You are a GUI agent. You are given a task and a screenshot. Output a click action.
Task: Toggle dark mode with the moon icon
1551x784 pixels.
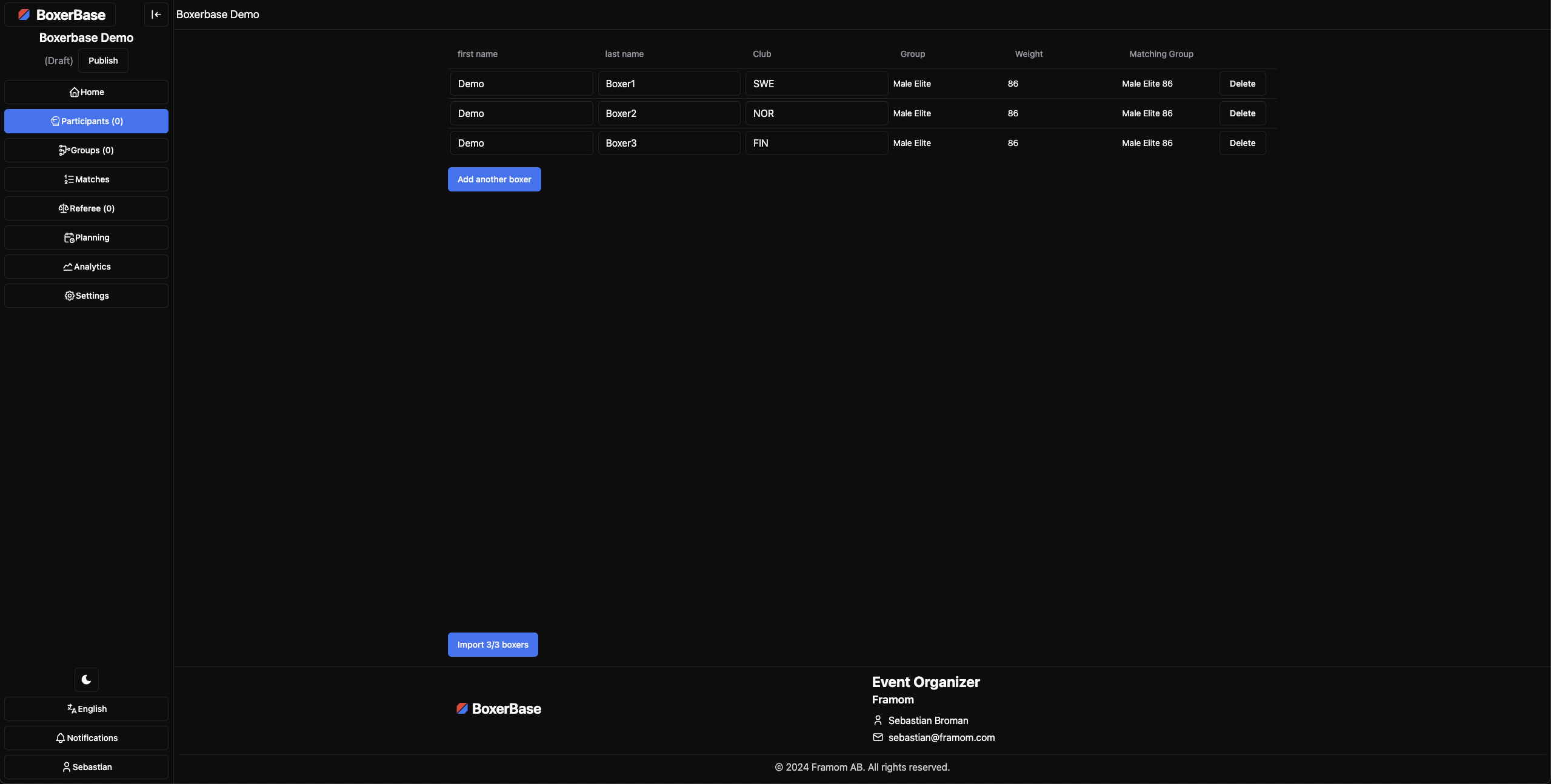pos(86,680)
